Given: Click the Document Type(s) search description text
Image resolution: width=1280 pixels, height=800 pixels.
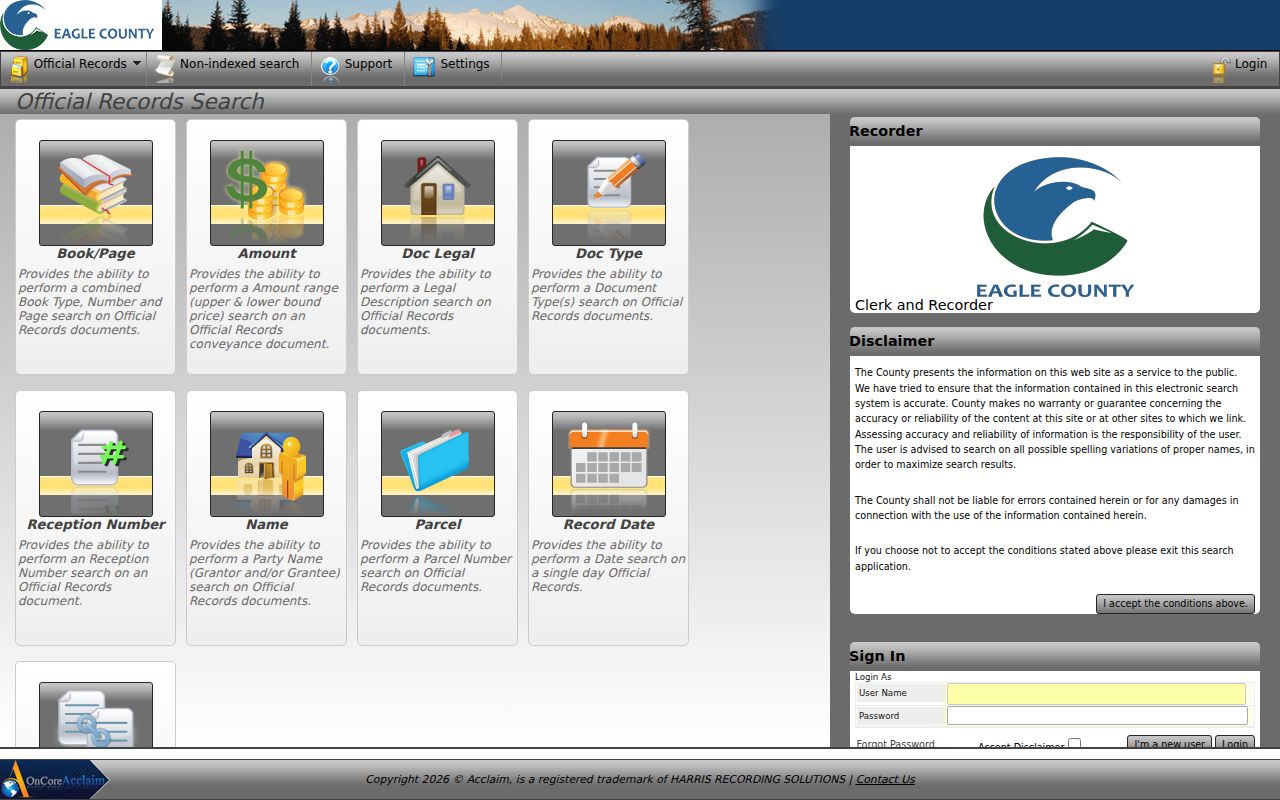Looking at the screenshot, I should 607,295.
